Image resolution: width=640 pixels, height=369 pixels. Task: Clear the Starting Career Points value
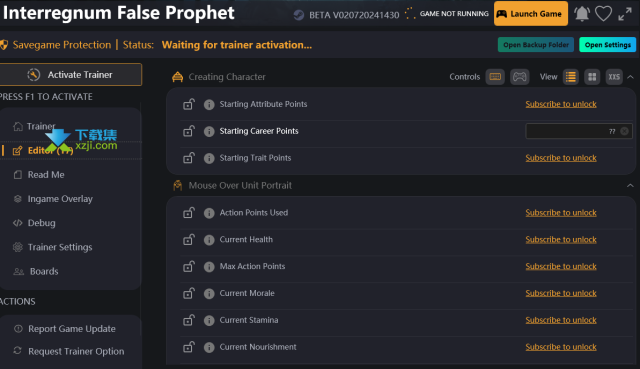click(624, 131)
